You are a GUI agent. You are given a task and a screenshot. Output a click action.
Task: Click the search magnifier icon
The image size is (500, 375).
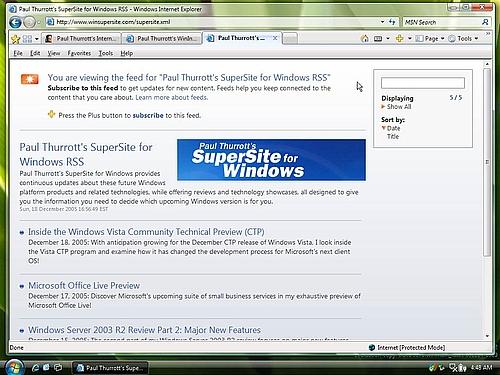pos(485,22)
